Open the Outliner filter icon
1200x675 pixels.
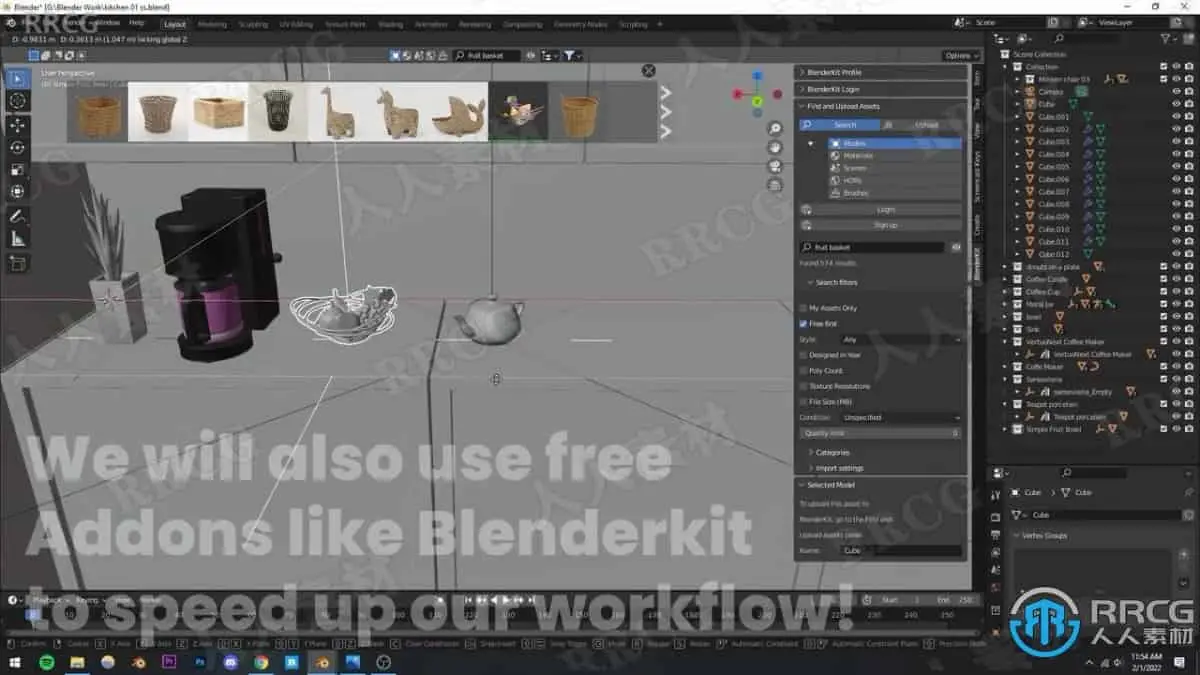[x=1166, y=38]
